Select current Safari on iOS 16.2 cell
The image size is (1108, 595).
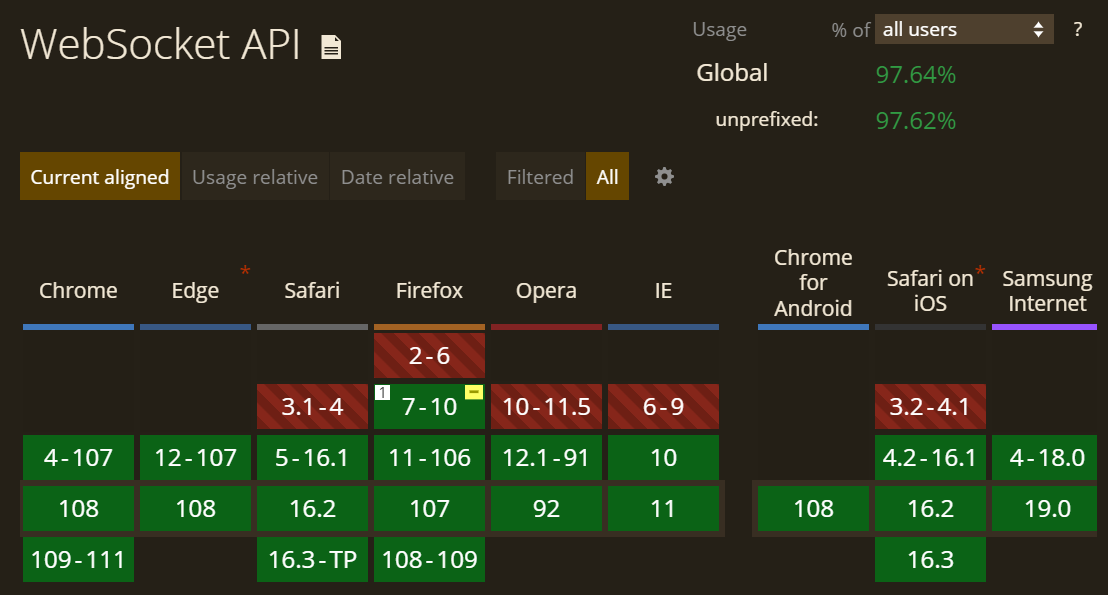(930, 508)
